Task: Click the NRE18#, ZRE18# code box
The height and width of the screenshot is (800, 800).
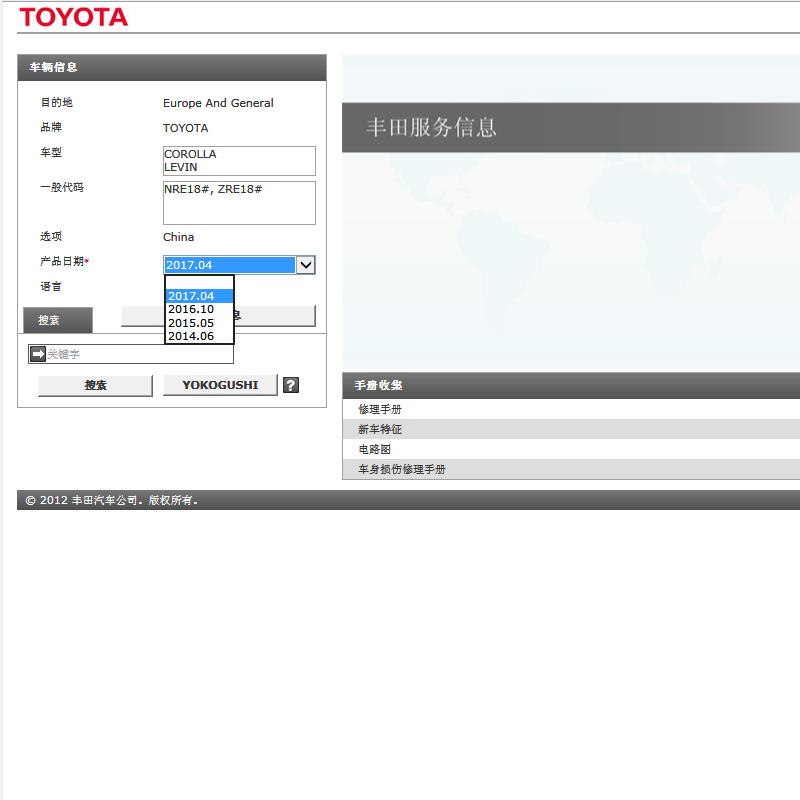Action: point(239,203)
